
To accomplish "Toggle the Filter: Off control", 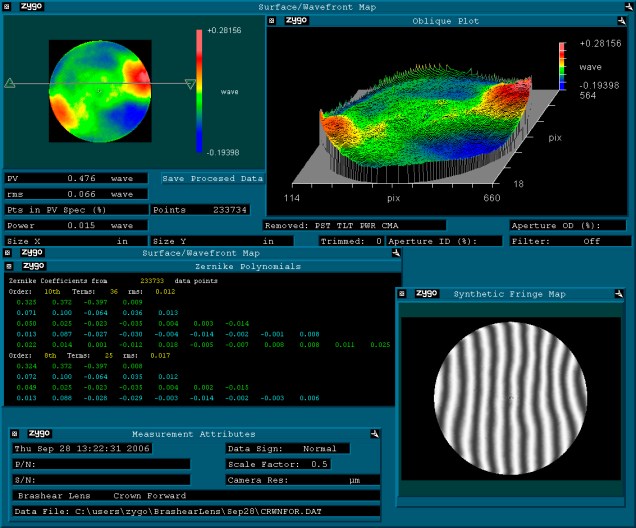I will coord(570,241).
